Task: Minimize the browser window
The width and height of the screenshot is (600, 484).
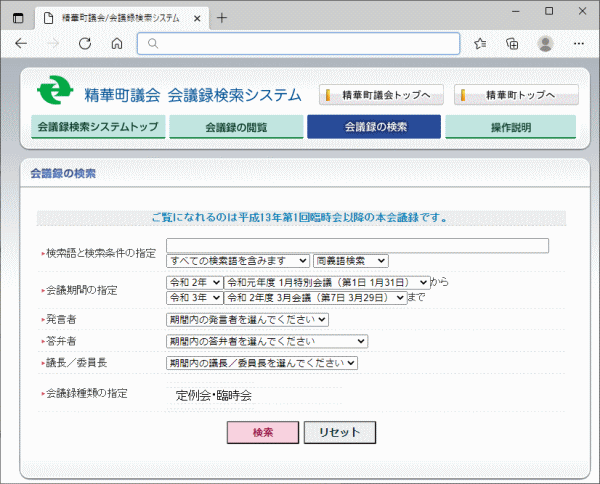Action: pos(516,11)
